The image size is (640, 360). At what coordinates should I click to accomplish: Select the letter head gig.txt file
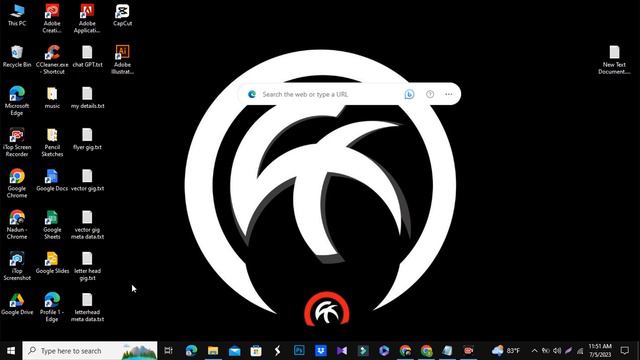click(x=87, y=266)
